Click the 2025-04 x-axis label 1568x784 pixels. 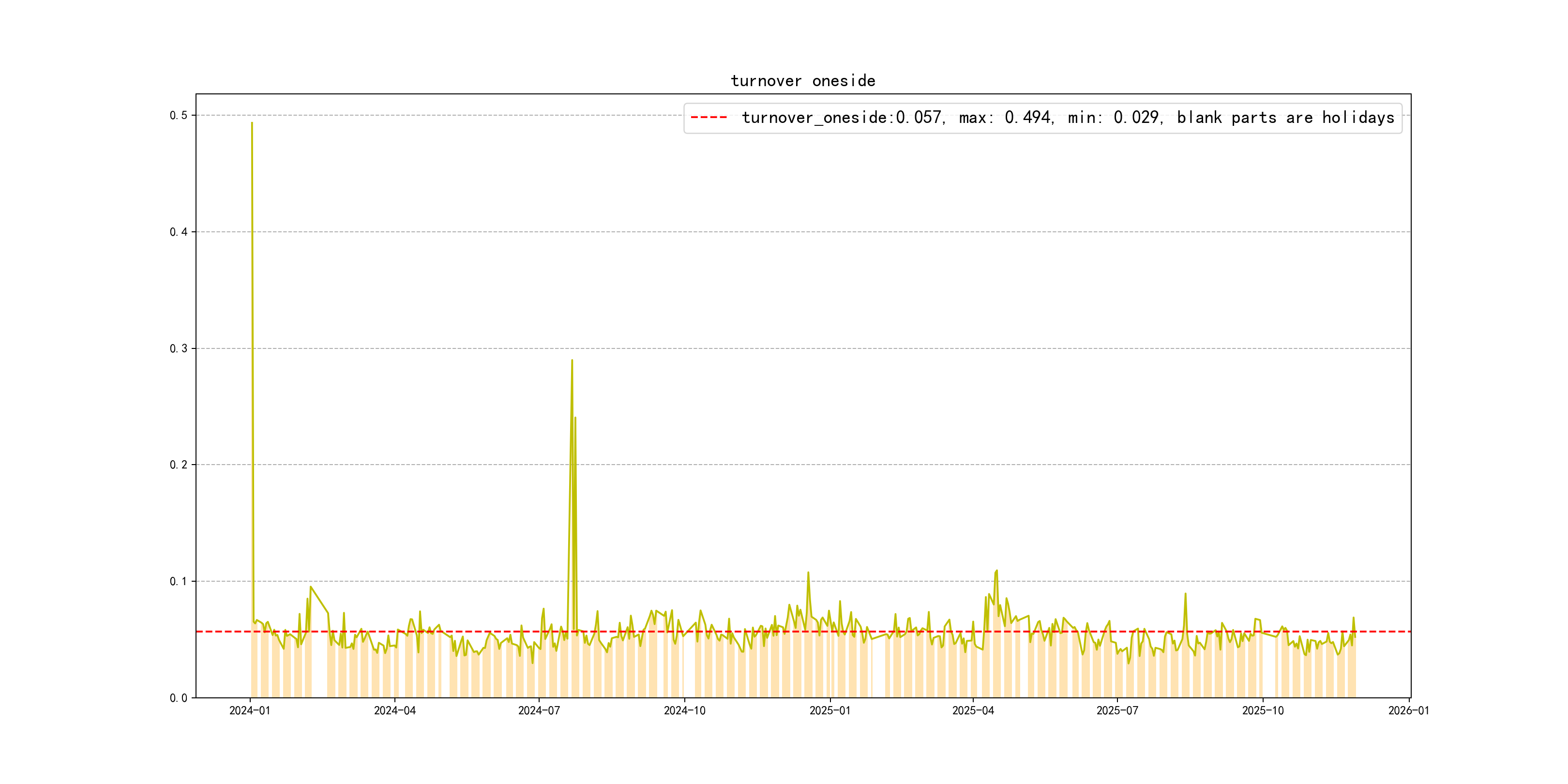click(x=973, y=711)
